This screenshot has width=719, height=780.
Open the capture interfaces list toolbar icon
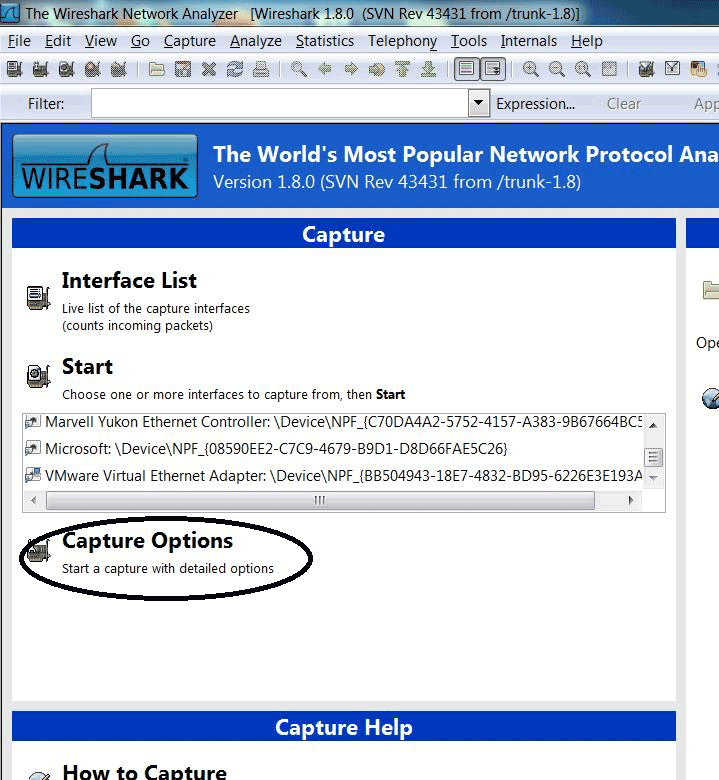[14, 69]
